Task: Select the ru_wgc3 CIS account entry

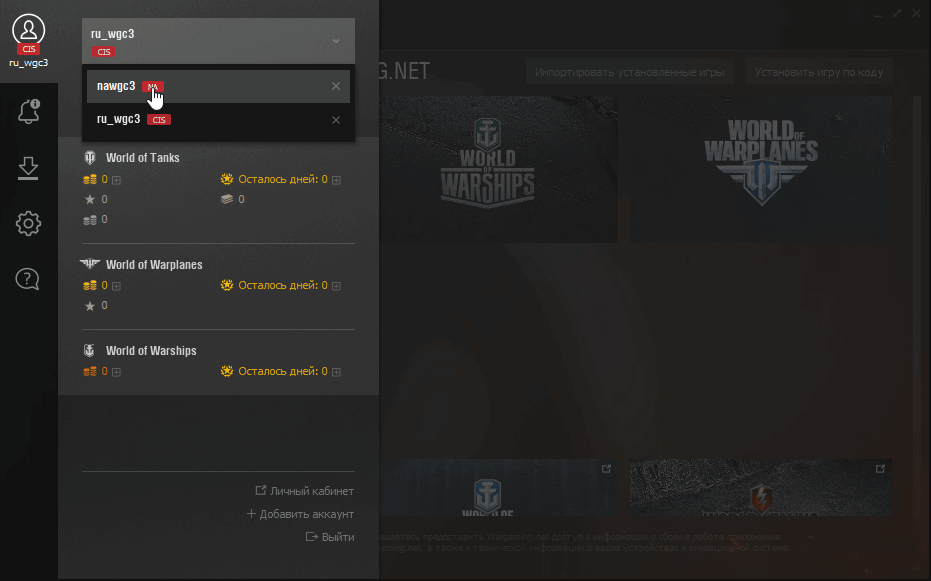Action: pos(218,120)
